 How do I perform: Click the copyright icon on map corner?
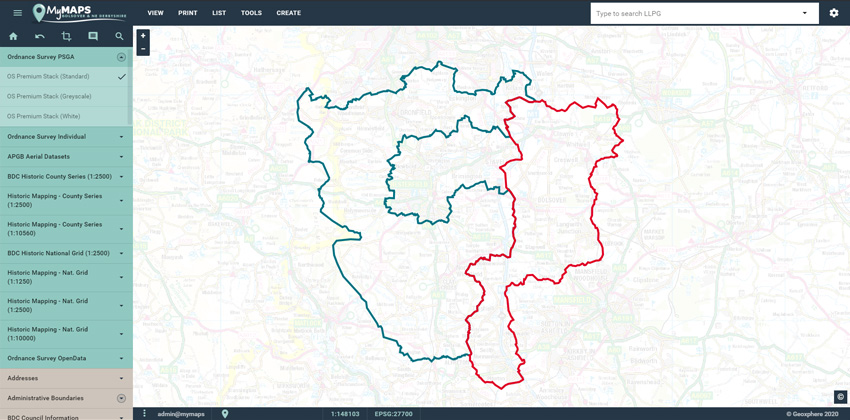840,397
